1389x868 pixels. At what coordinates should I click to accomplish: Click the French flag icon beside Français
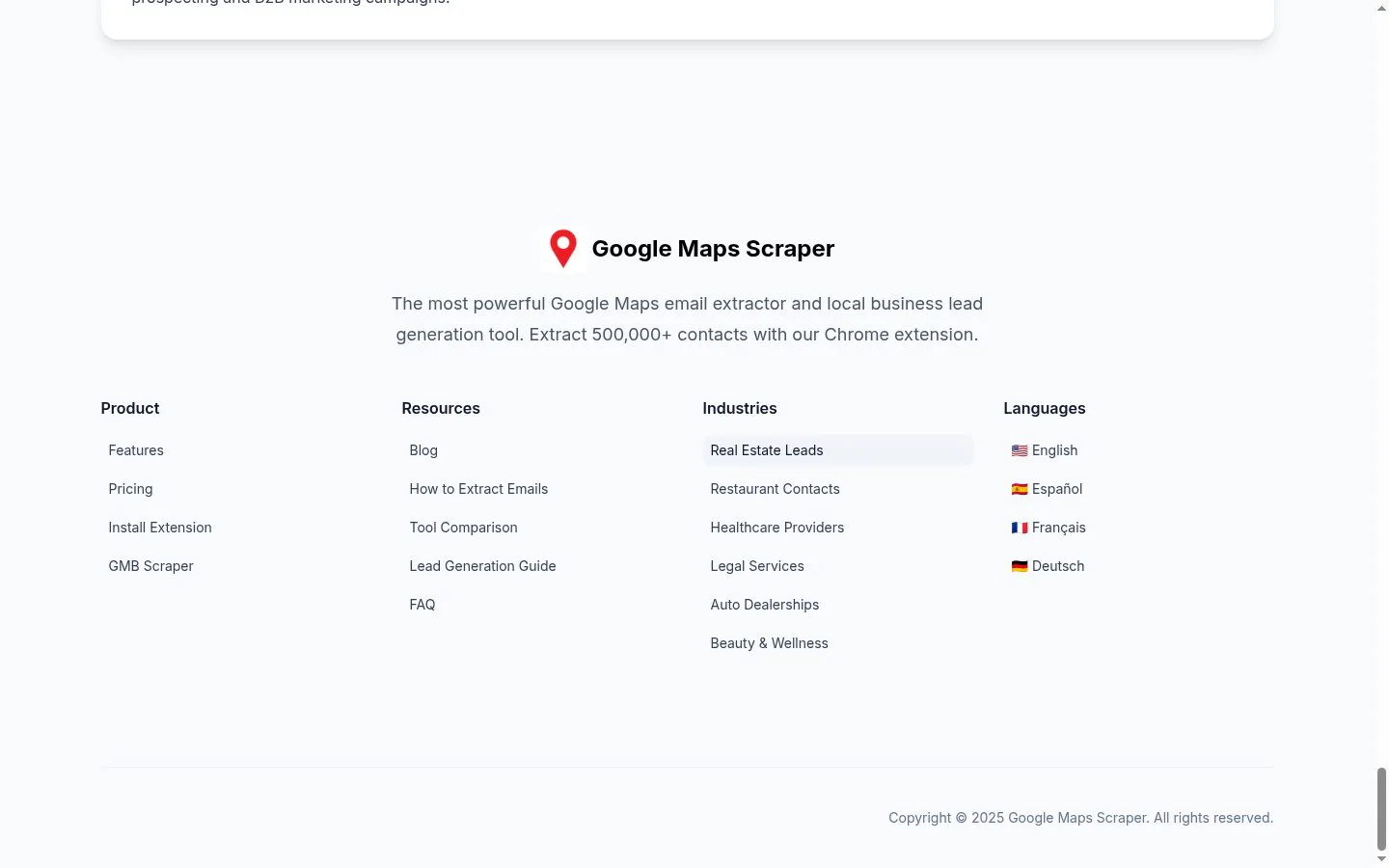1020,528
